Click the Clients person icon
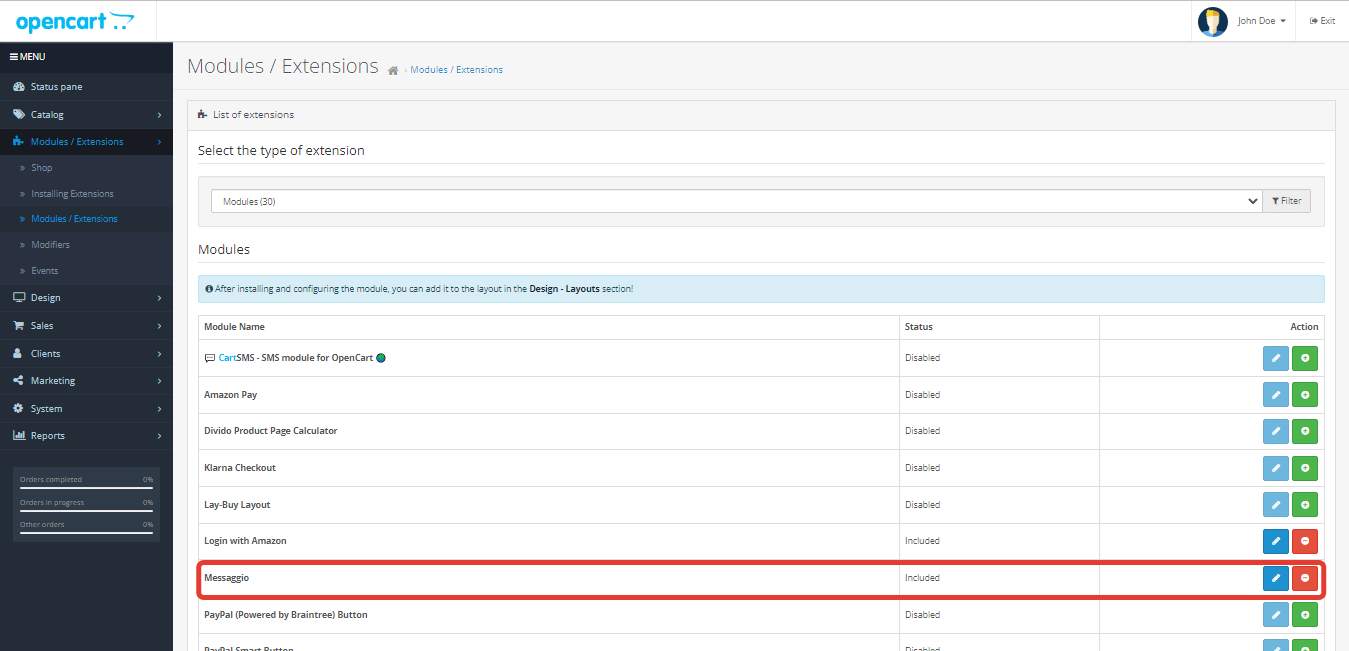1349x651 pixels. click(18, 354)
